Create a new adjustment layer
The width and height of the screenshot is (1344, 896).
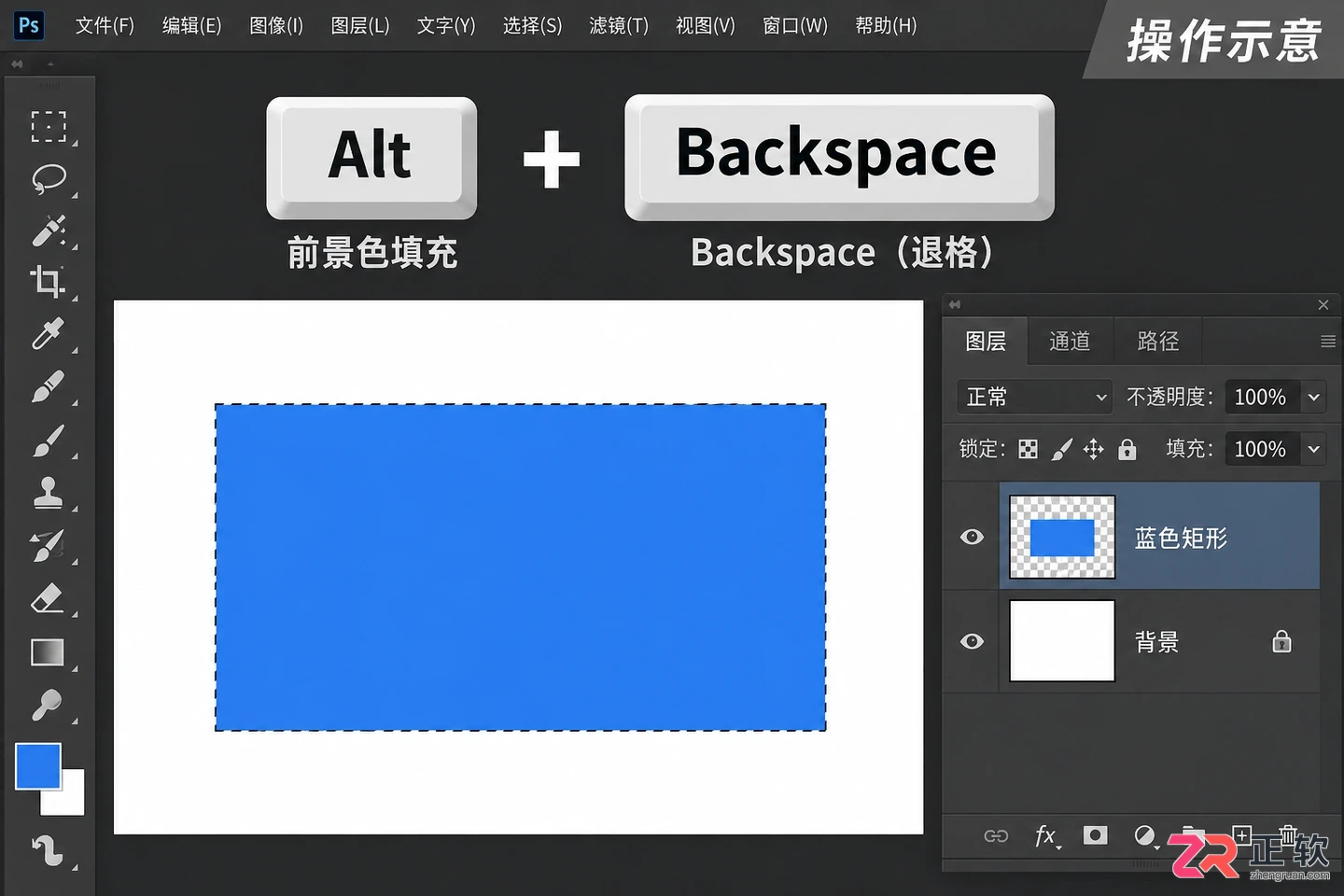click(1144, 835)
